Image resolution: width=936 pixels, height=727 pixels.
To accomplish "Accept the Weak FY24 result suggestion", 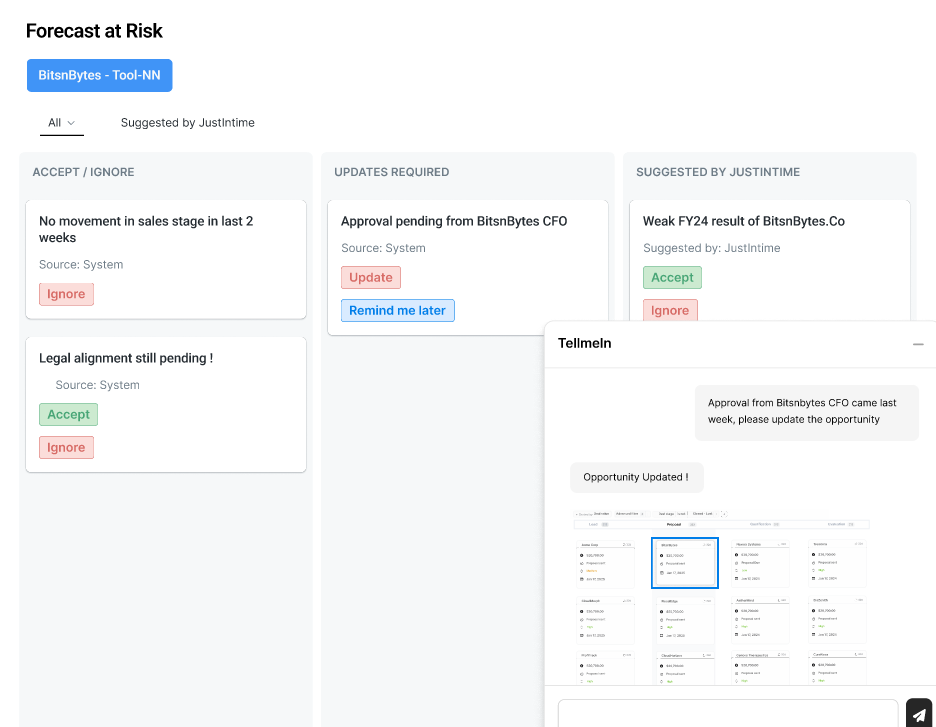I will pos(672,277).
